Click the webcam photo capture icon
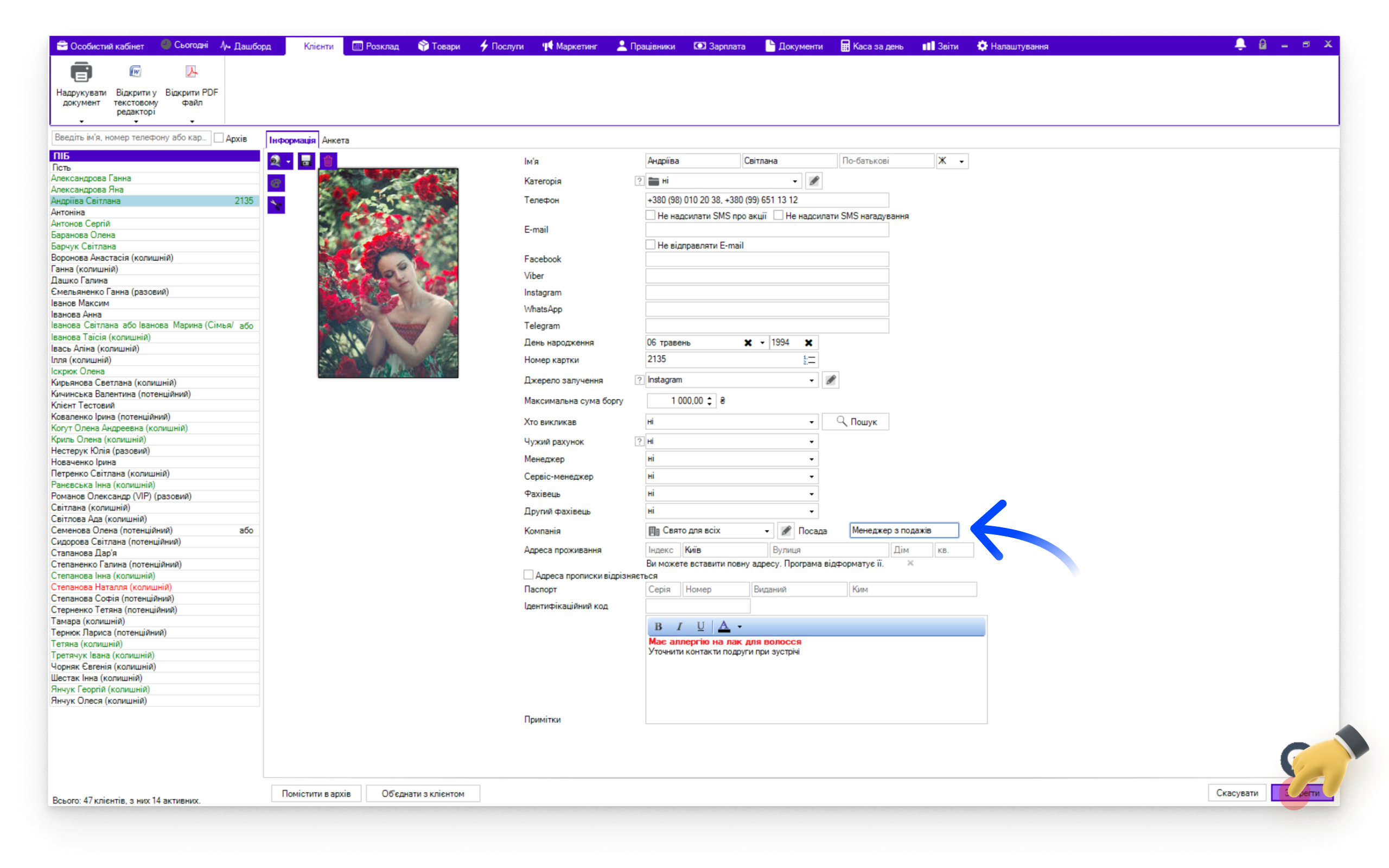The image size is (1389, 868). 276,161
